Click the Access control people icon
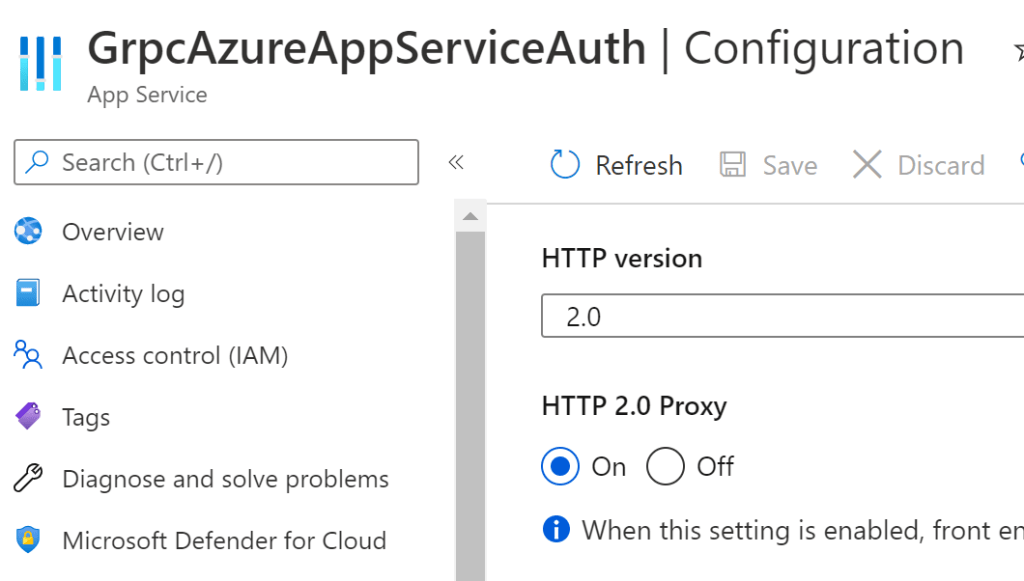This screenshot has width=1024, height=581. coord(28,355)
